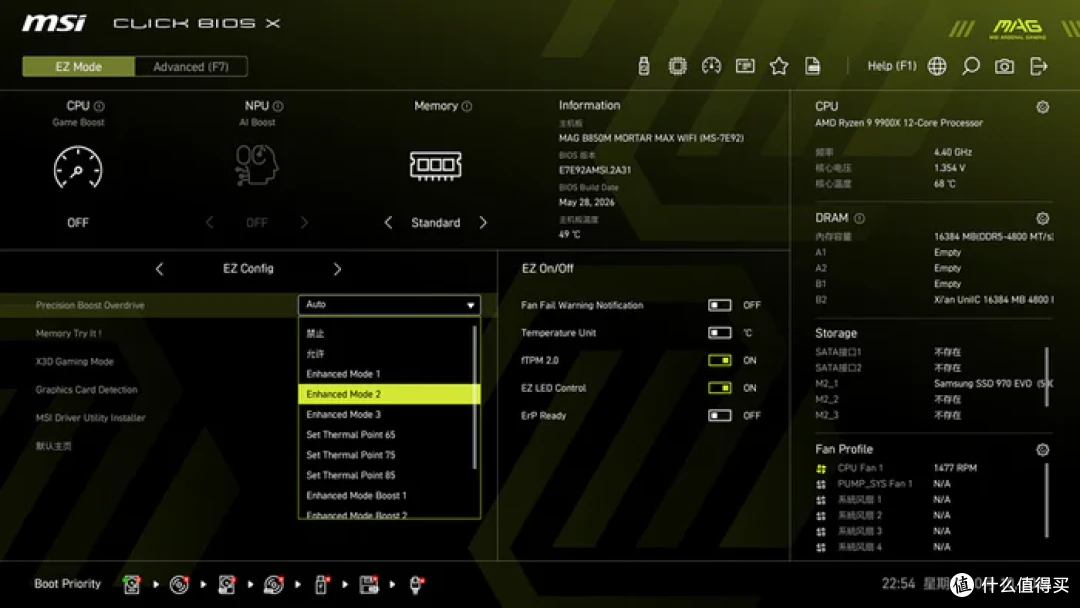Select Memory Try It! setting

pyautogui.click(x=68, y=333)
